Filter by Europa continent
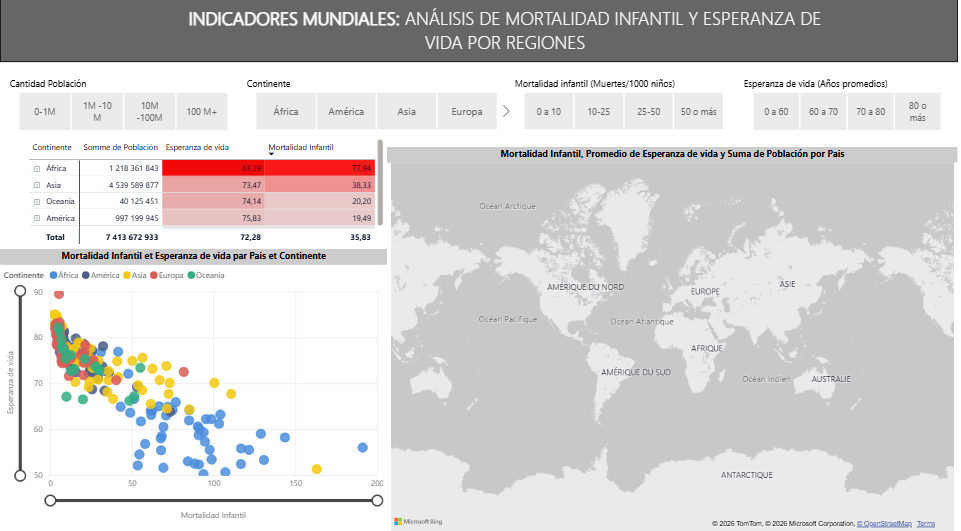This screenshot has width=961, height=531. point(466,112)
